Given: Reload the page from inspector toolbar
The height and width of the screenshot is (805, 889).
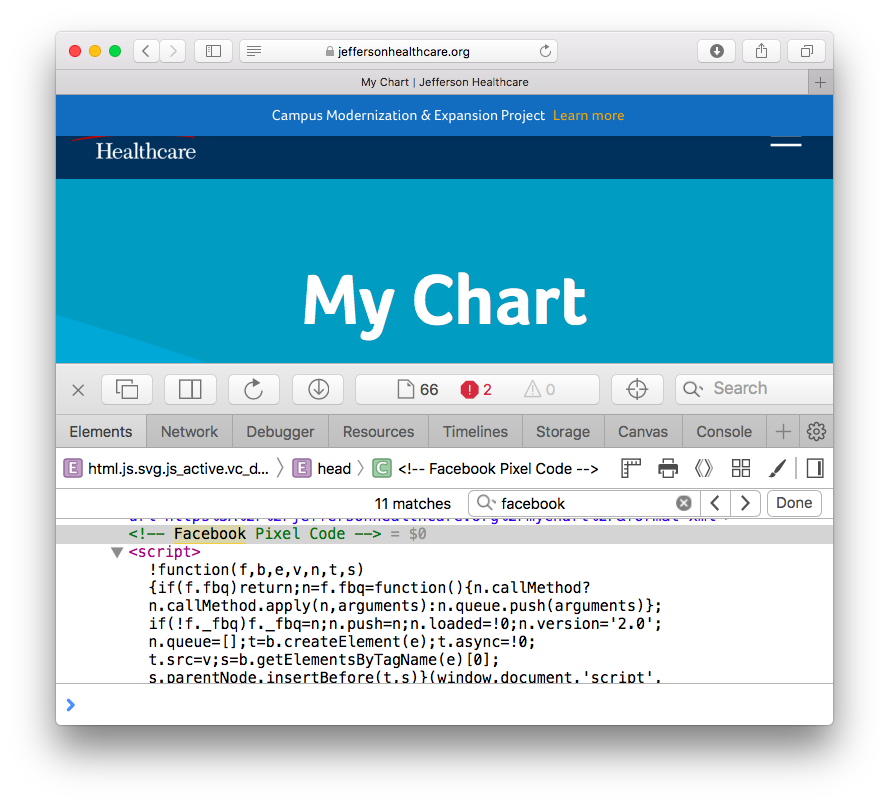Looking at the screenshot, I should [254, 390].
